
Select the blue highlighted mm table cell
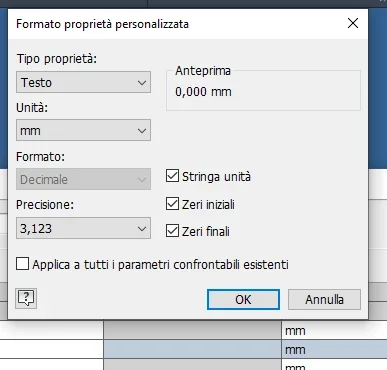point(334,350)
